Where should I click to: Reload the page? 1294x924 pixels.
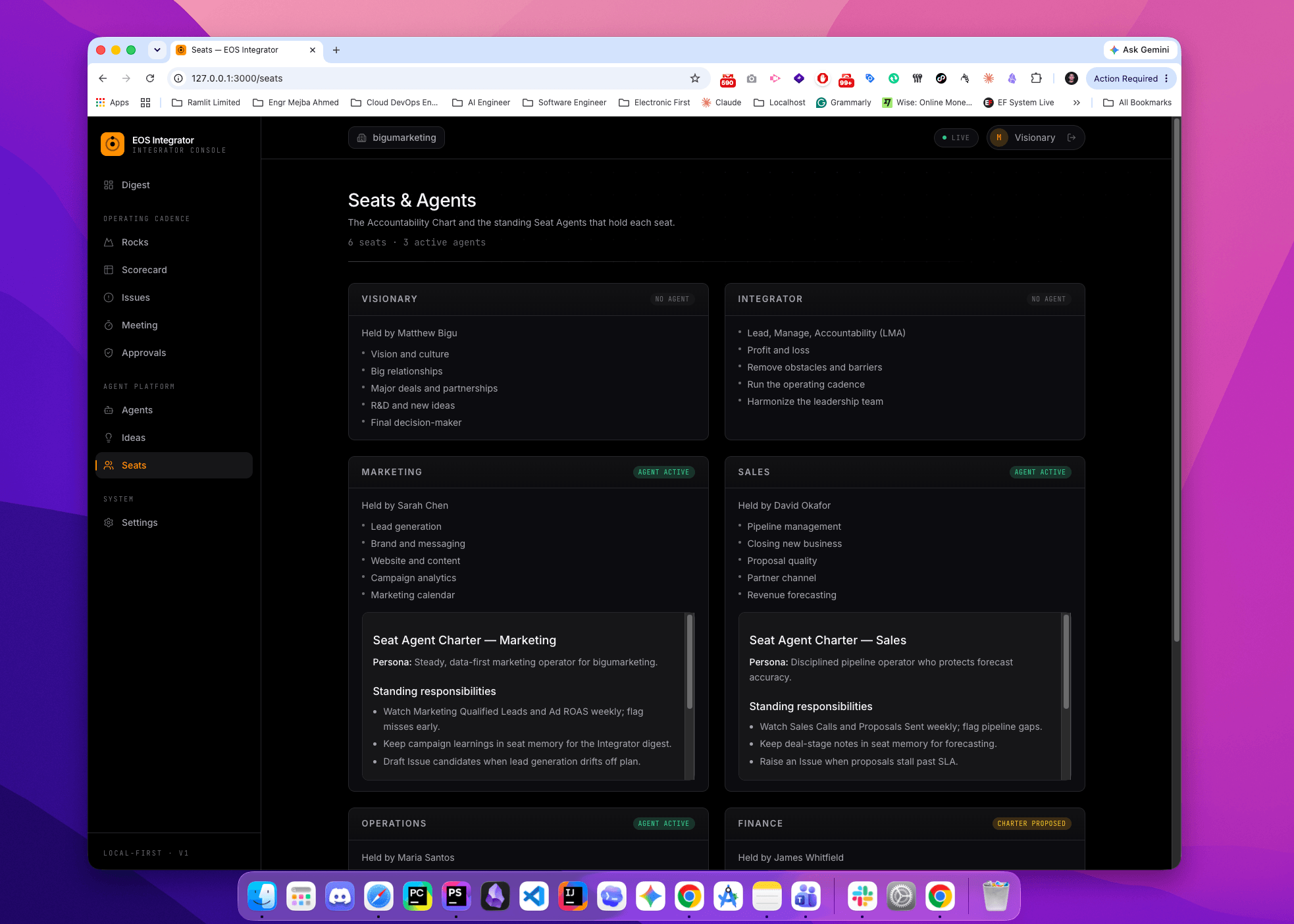tap(150, 78)
